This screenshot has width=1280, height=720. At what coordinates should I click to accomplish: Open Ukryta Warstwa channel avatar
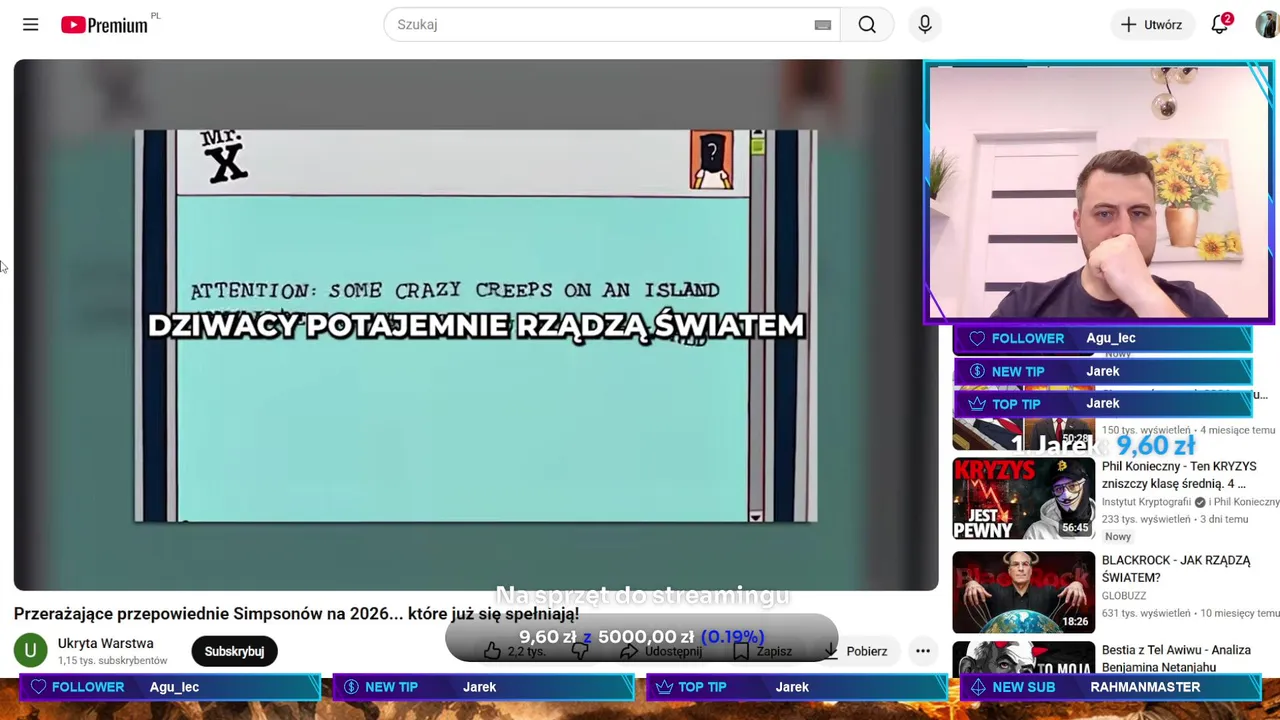coord(30,651)
